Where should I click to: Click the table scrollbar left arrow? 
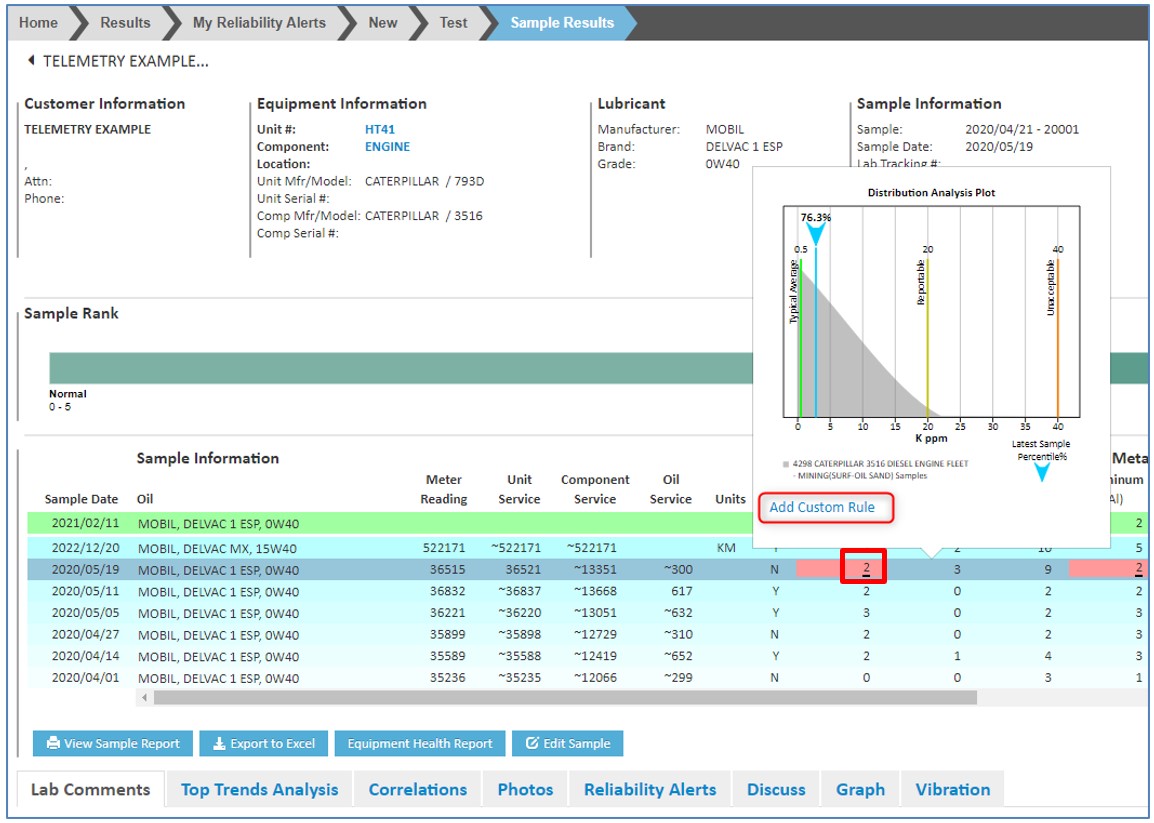144,697
